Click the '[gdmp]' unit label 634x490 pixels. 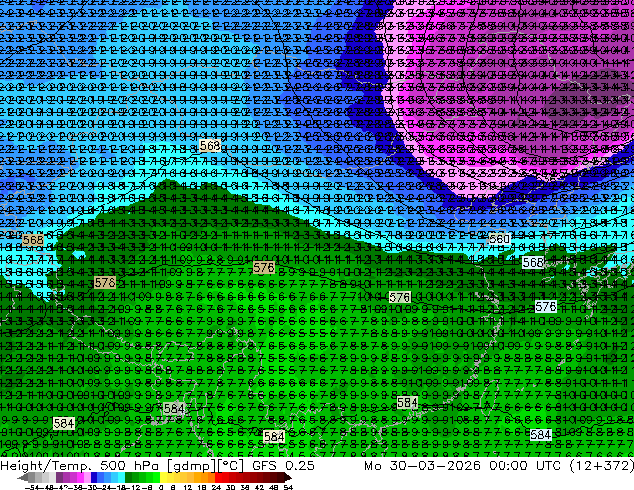[192, 466]
